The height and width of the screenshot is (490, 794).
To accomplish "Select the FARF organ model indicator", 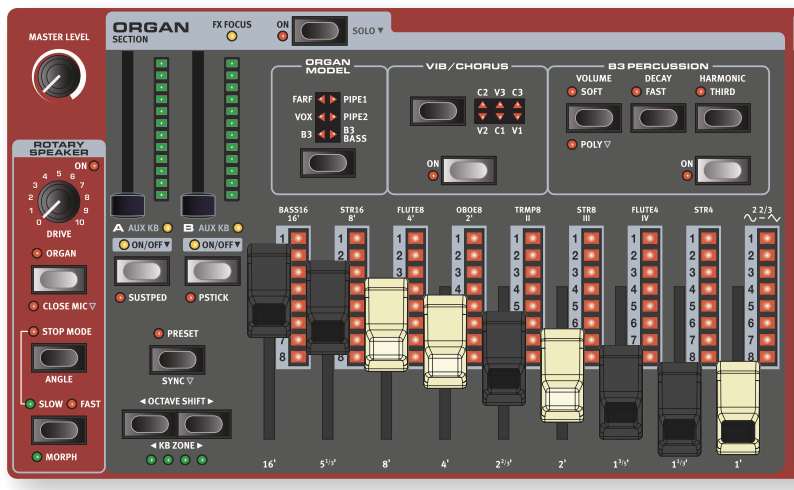I will tap(322, 100).
